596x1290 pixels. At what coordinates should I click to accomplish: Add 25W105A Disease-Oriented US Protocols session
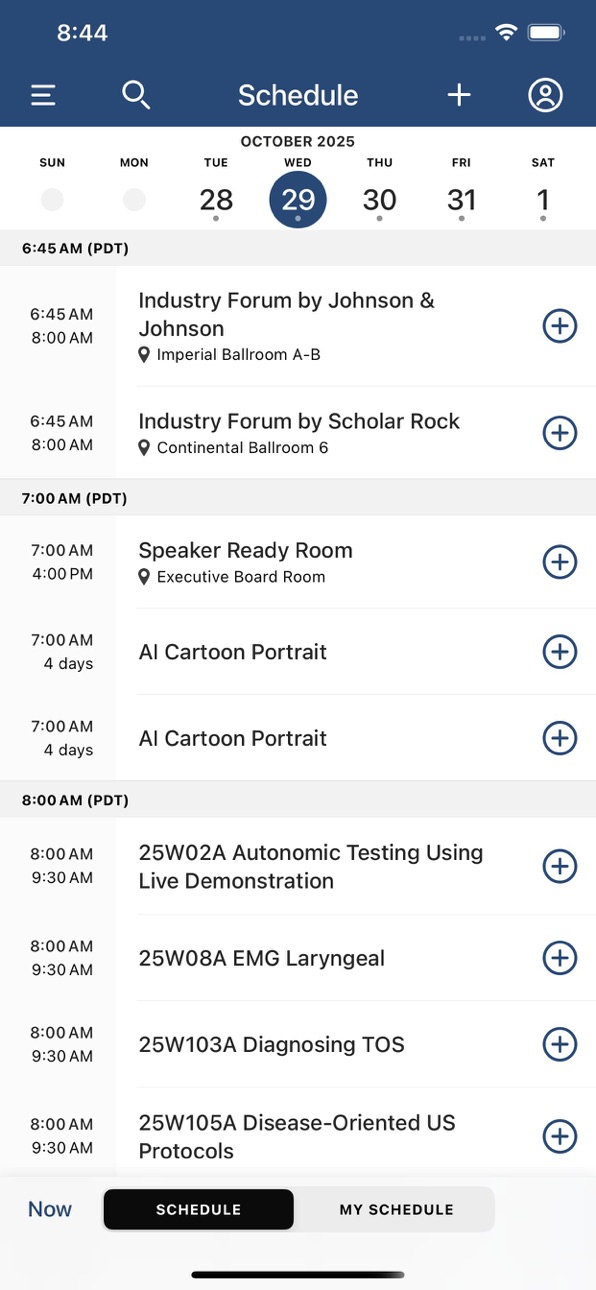click(559, 1137)
